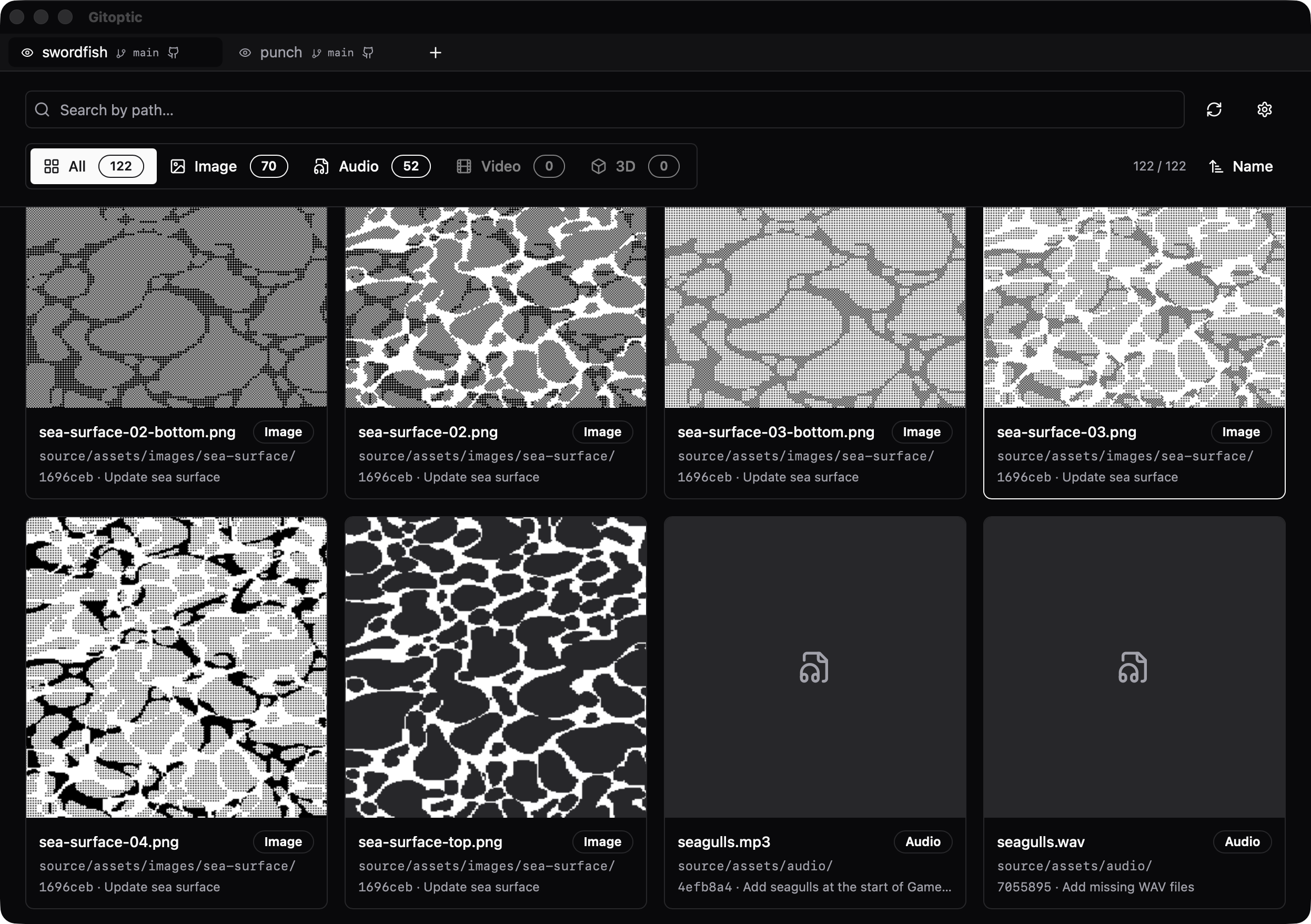Click eye icon on swordfish tab

(27, 53)
